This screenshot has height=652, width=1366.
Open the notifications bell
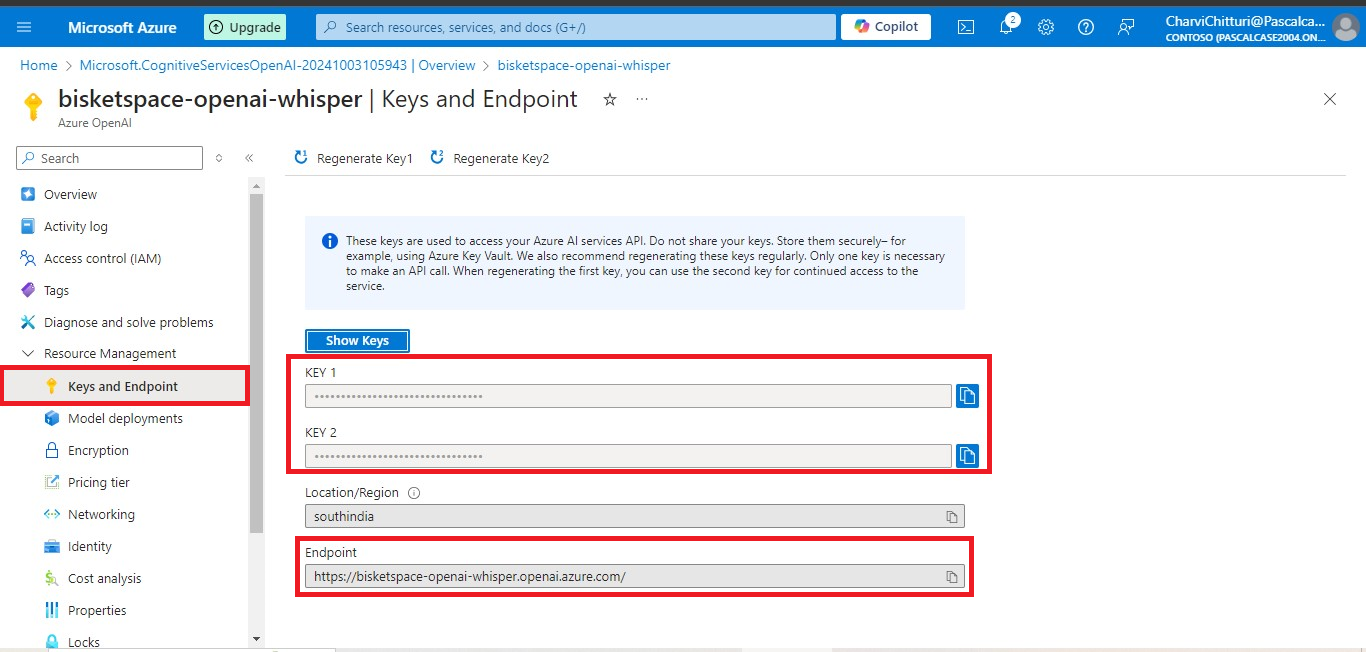coord(1006,27)
